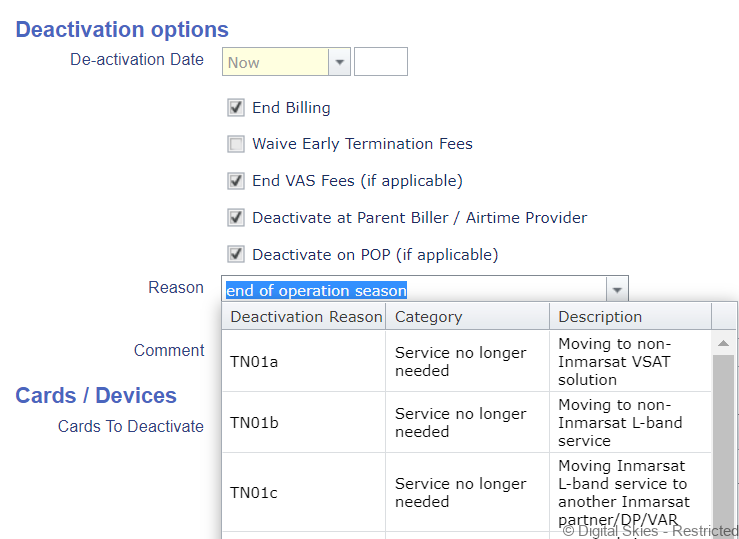Toggle Deactivate on POP checkbox
Screen dimensions: 739x539
click(236, 254)
